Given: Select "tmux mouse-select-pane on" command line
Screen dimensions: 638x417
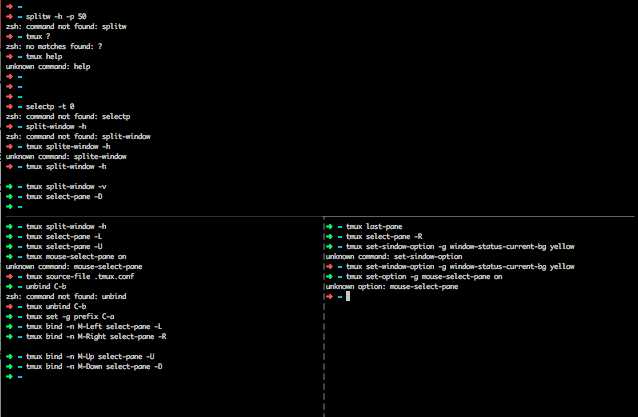Looking at the screenshot, I should coord(76,256).
